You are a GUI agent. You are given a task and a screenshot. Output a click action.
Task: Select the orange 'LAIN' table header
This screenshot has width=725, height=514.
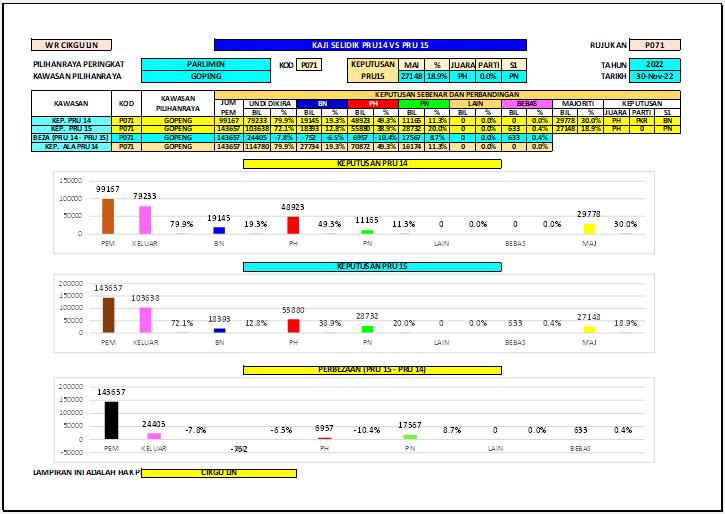475,104
